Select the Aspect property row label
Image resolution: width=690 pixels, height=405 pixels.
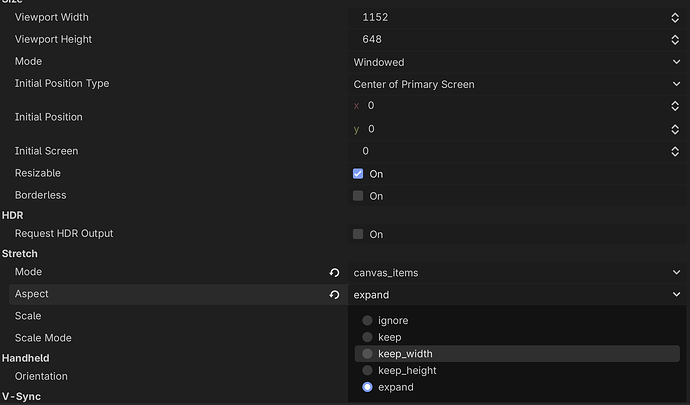point(31,294)
